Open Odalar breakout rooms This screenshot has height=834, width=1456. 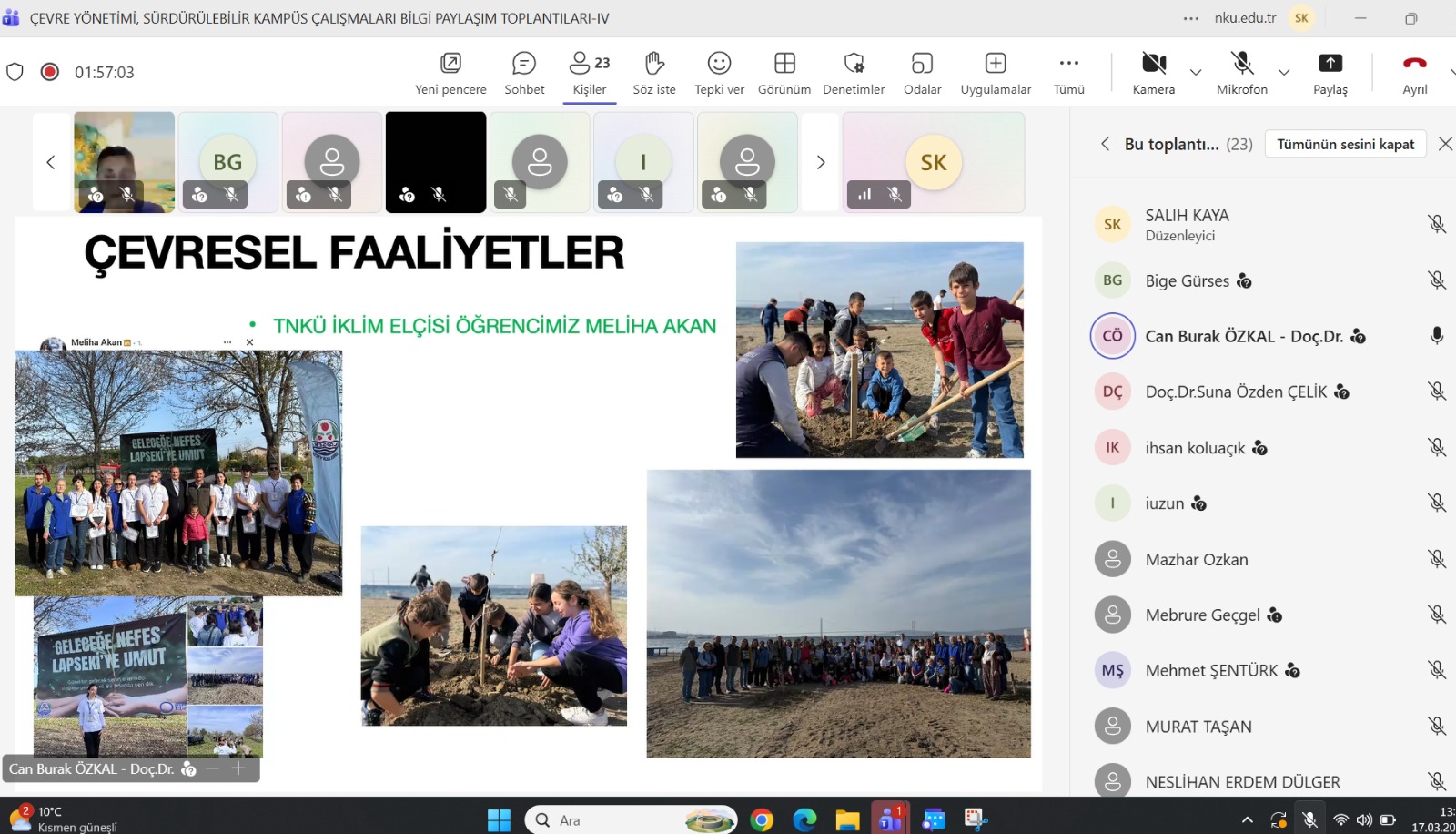922,73
